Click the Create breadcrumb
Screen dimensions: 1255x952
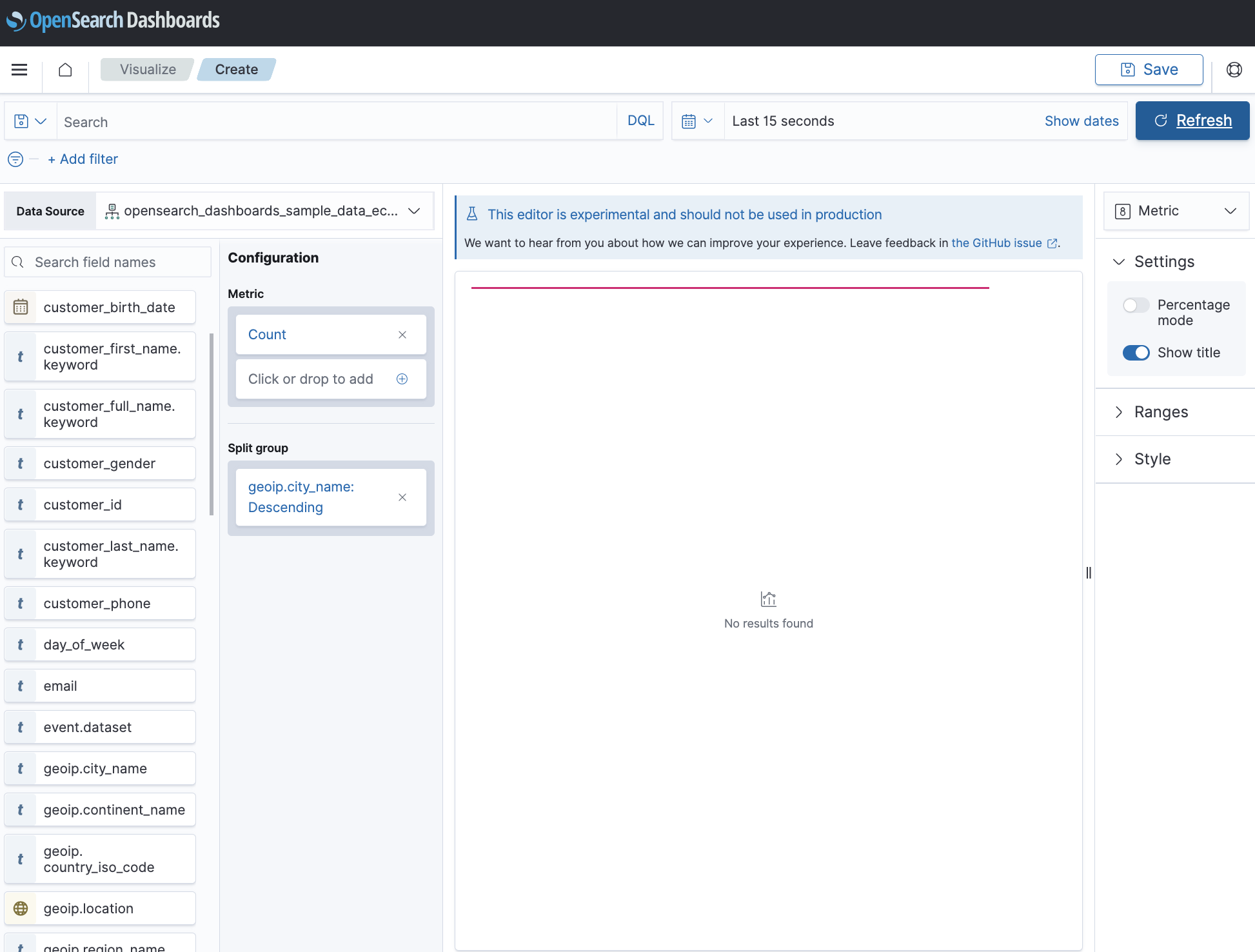pos(237,70)
